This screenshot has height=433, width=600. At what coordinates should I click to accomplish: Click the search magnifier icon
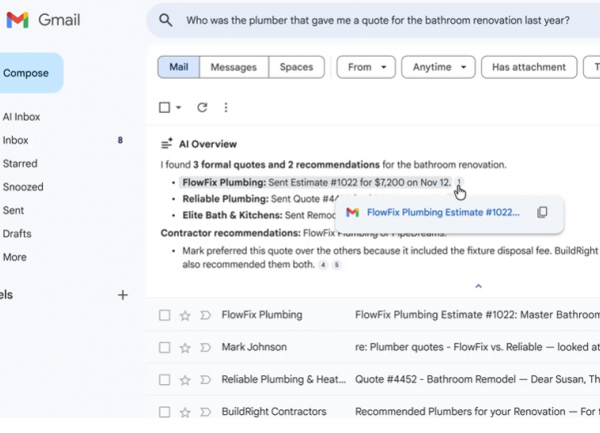(x=166, y=20)
